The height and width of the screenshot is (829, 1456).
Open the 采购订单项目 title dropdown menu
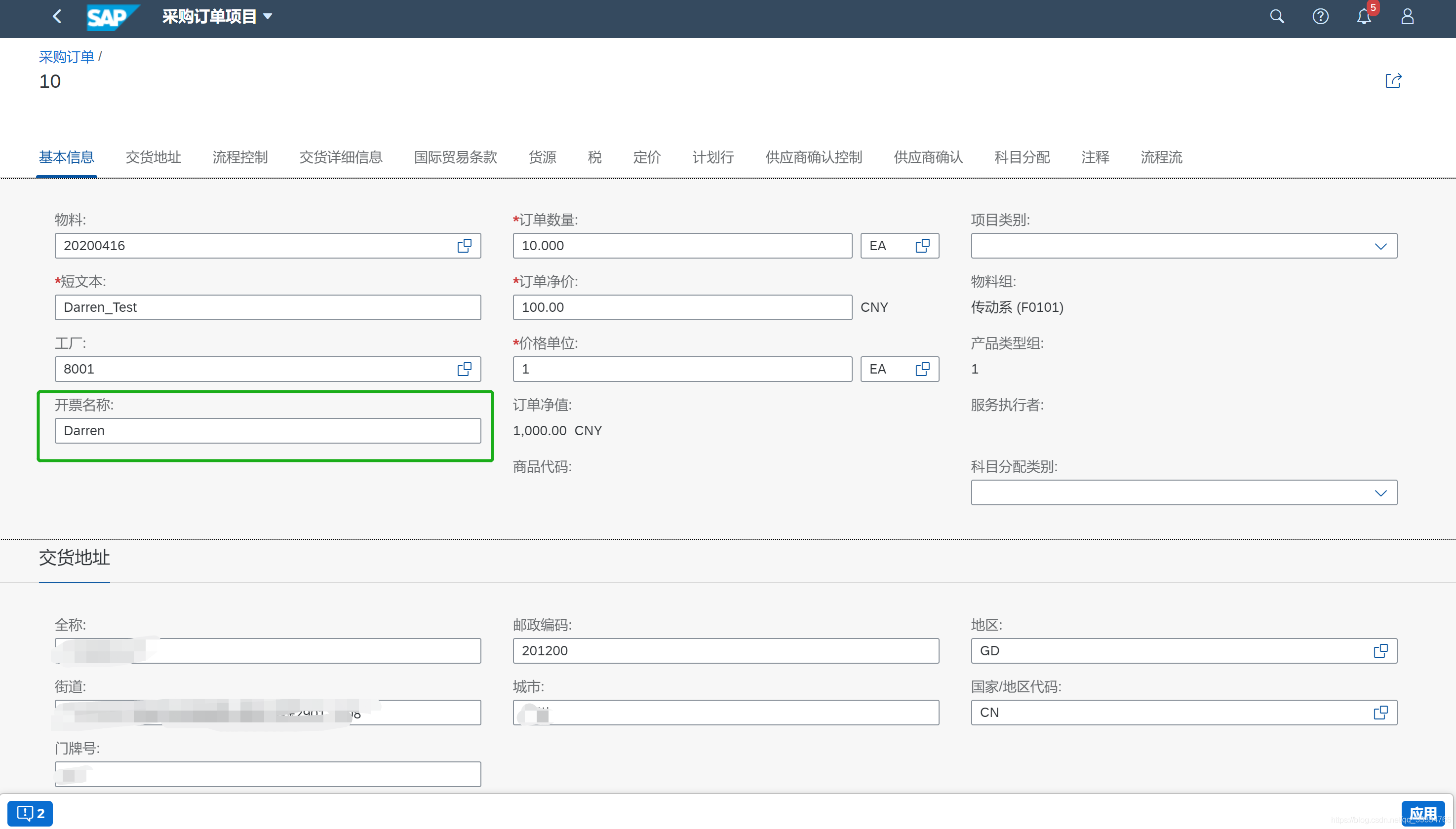click(217, 16)
